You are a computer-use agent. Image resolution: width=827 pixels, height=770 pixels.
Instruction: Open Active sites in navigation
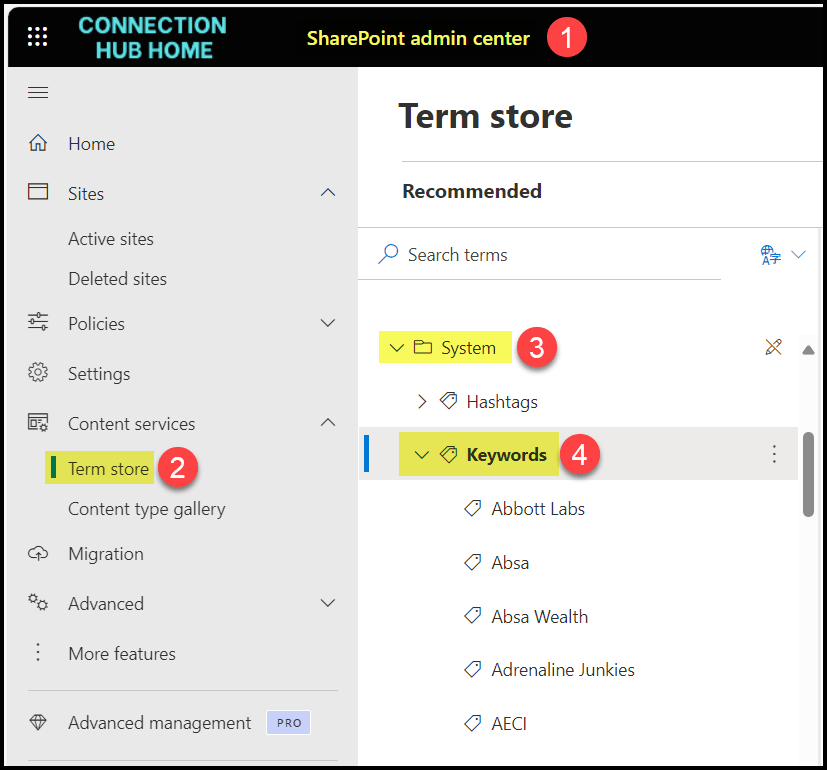111,239
